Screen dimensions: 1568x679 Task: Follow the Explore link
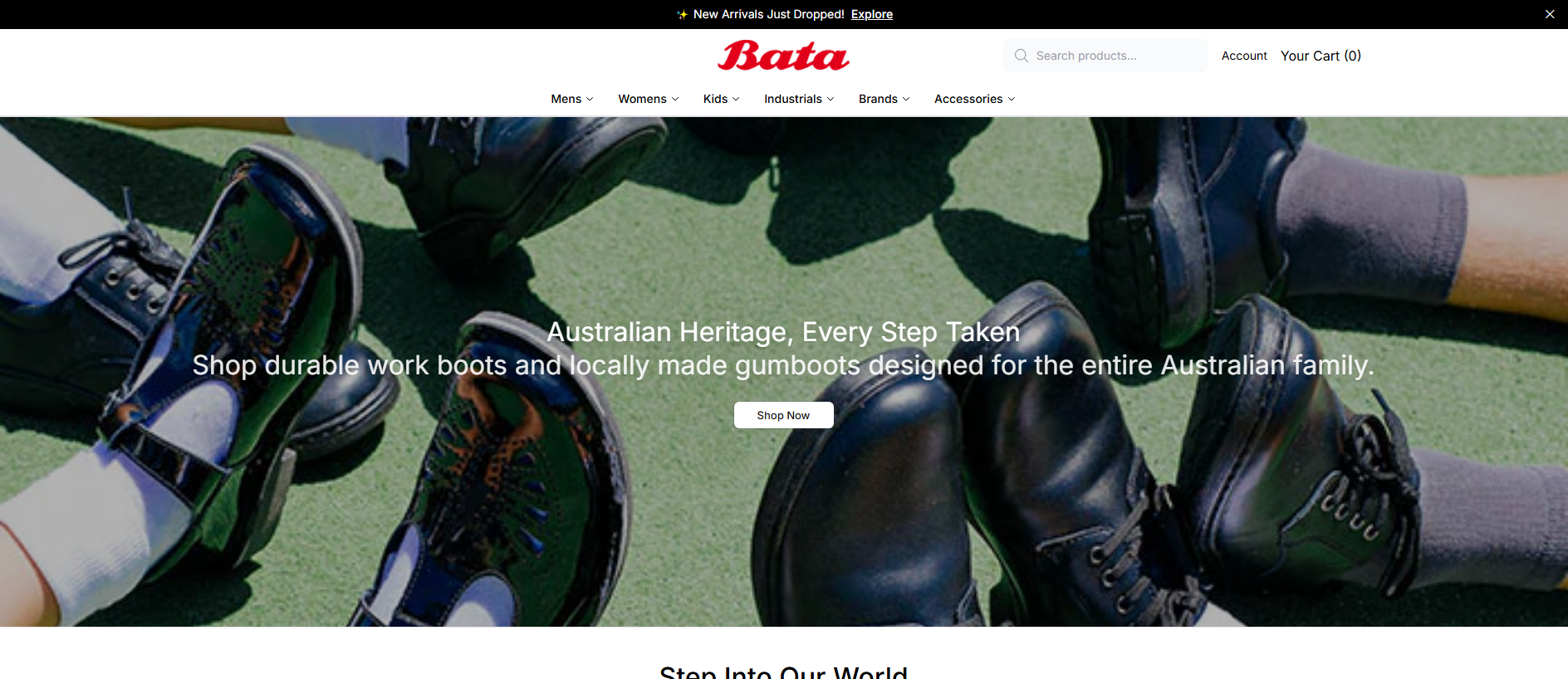[x=872, y=14]
